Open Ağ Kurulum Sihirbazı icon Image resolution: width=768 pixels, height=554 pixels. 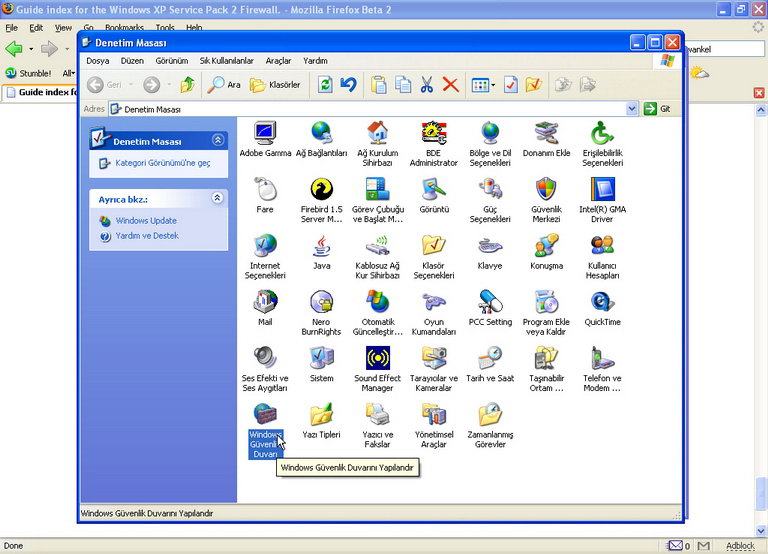coord(378,134)
